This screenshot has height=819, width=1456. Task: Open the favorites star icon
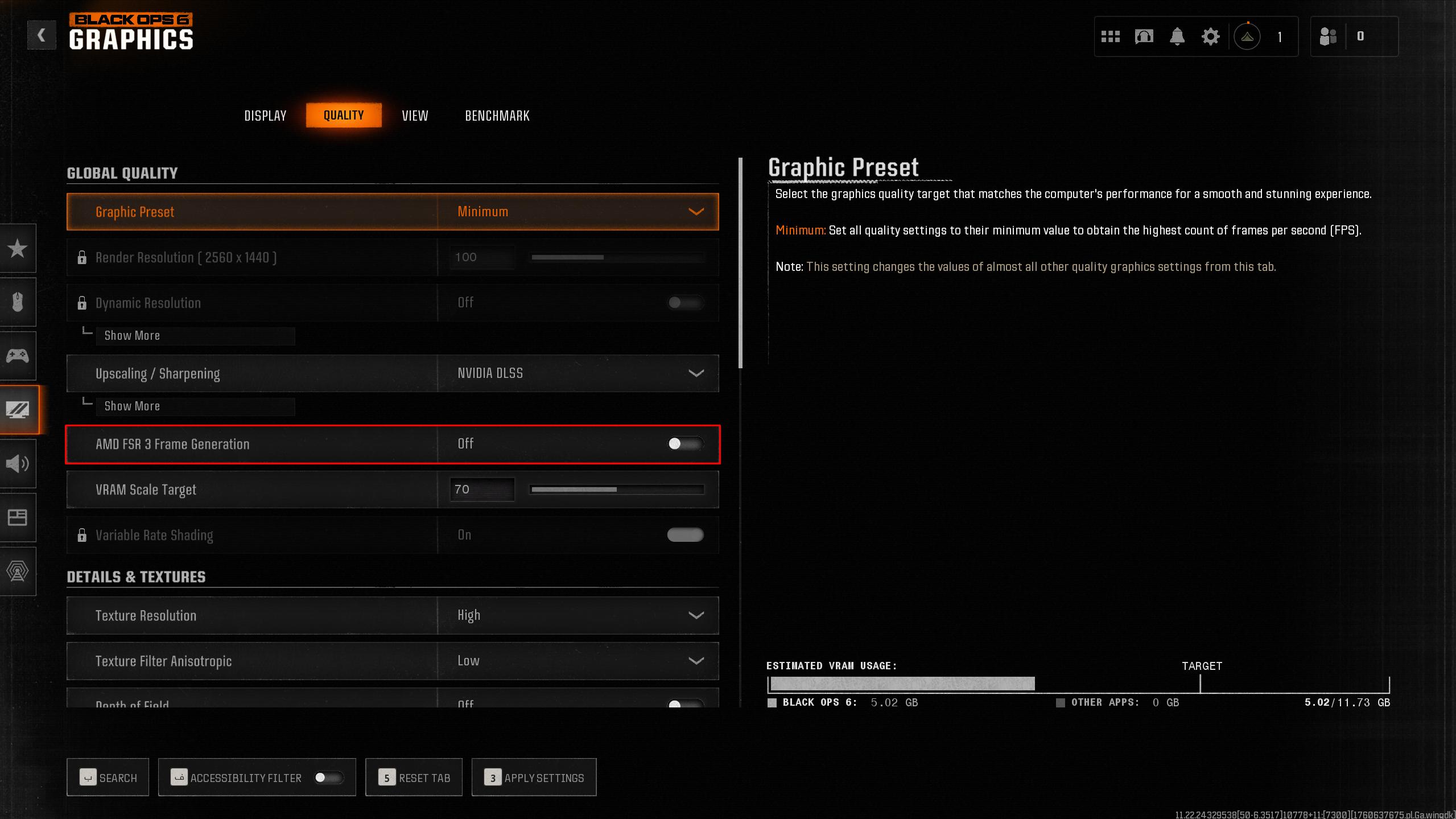click(x=18, y=248)
